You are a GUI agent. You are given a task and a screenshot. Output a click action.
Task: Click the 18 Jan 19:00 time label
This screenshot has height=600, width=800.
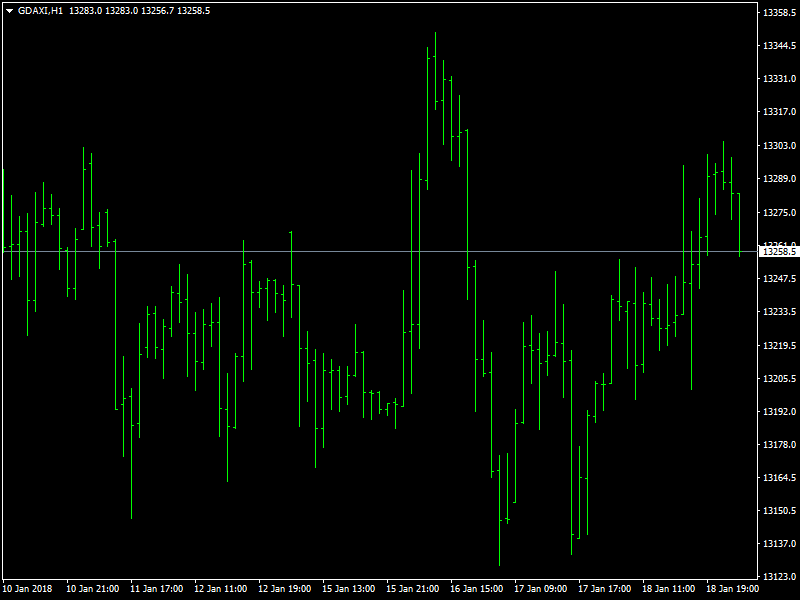tap(733, 589)
